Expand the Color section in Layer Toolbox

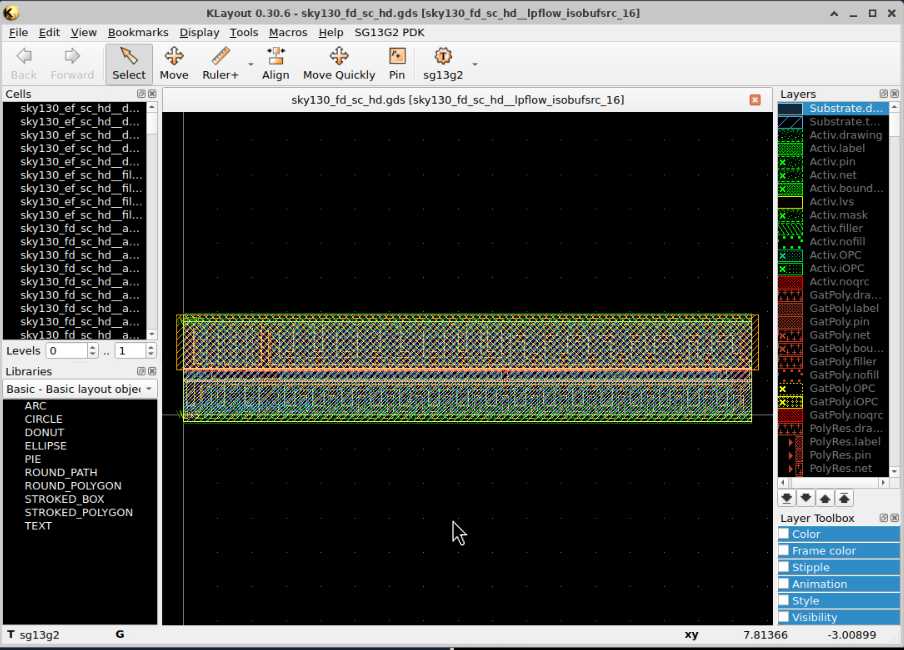click(806, 534)
